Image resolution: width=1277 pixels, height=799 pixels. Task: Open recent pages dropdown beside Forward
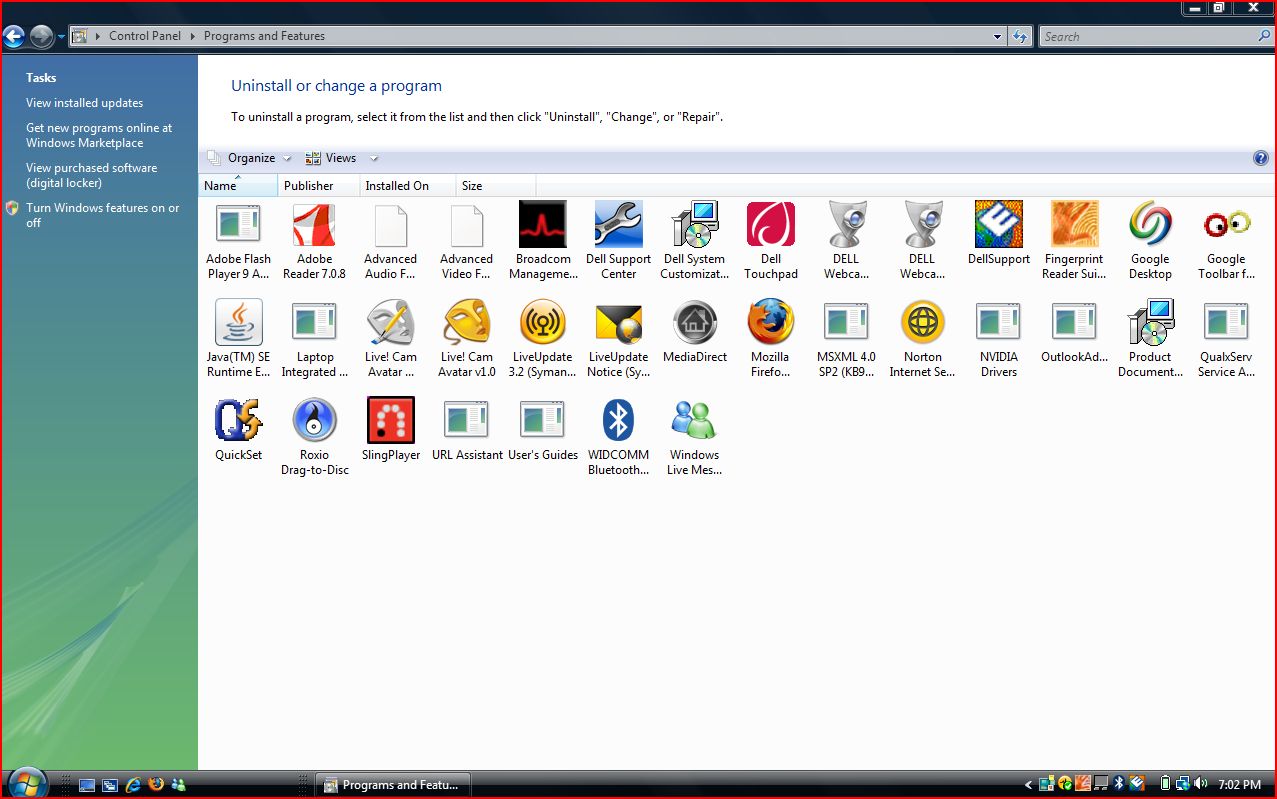pos(61,37)
